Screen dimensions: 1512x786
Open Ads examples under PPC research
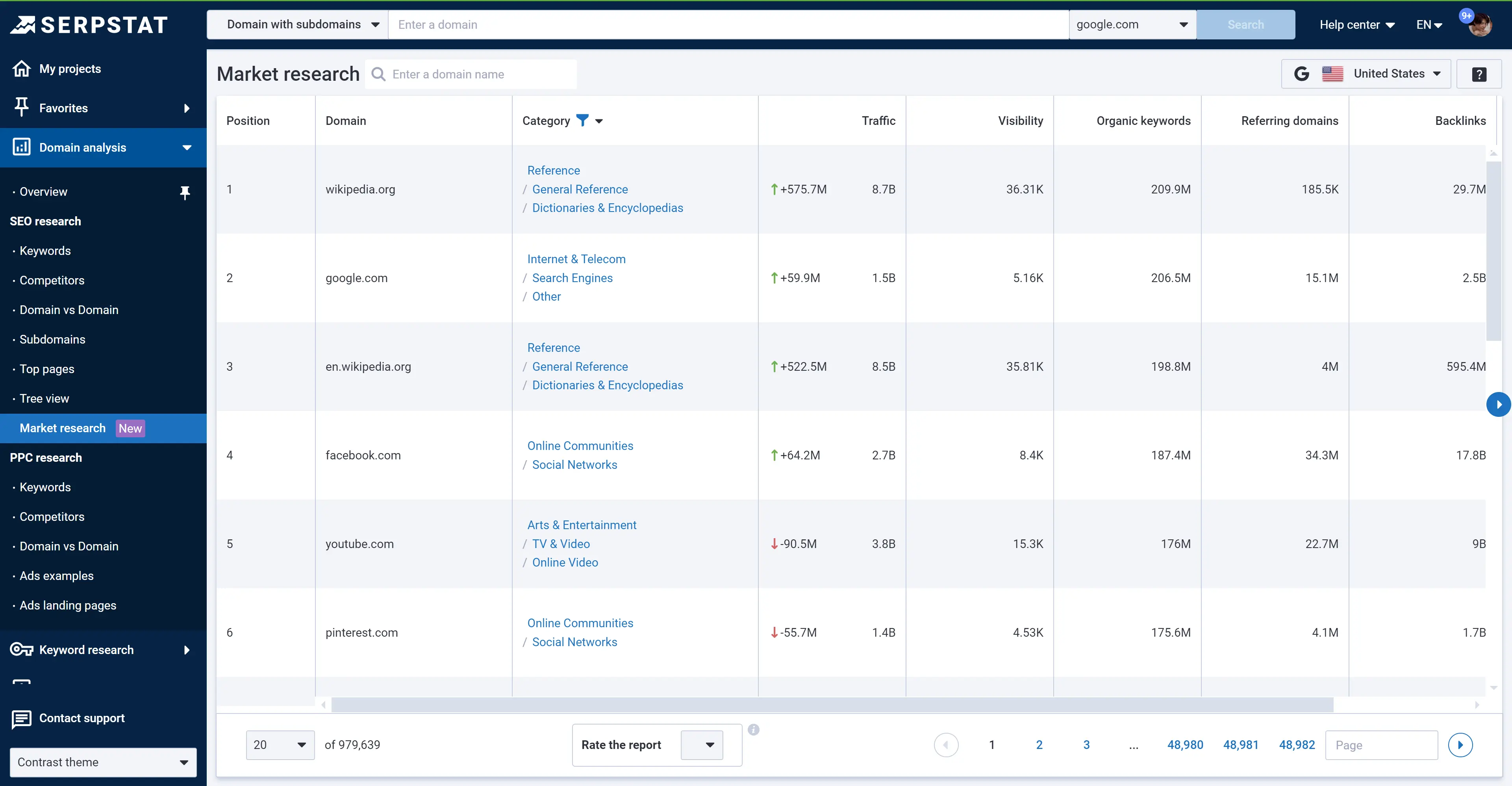[56, 575]
